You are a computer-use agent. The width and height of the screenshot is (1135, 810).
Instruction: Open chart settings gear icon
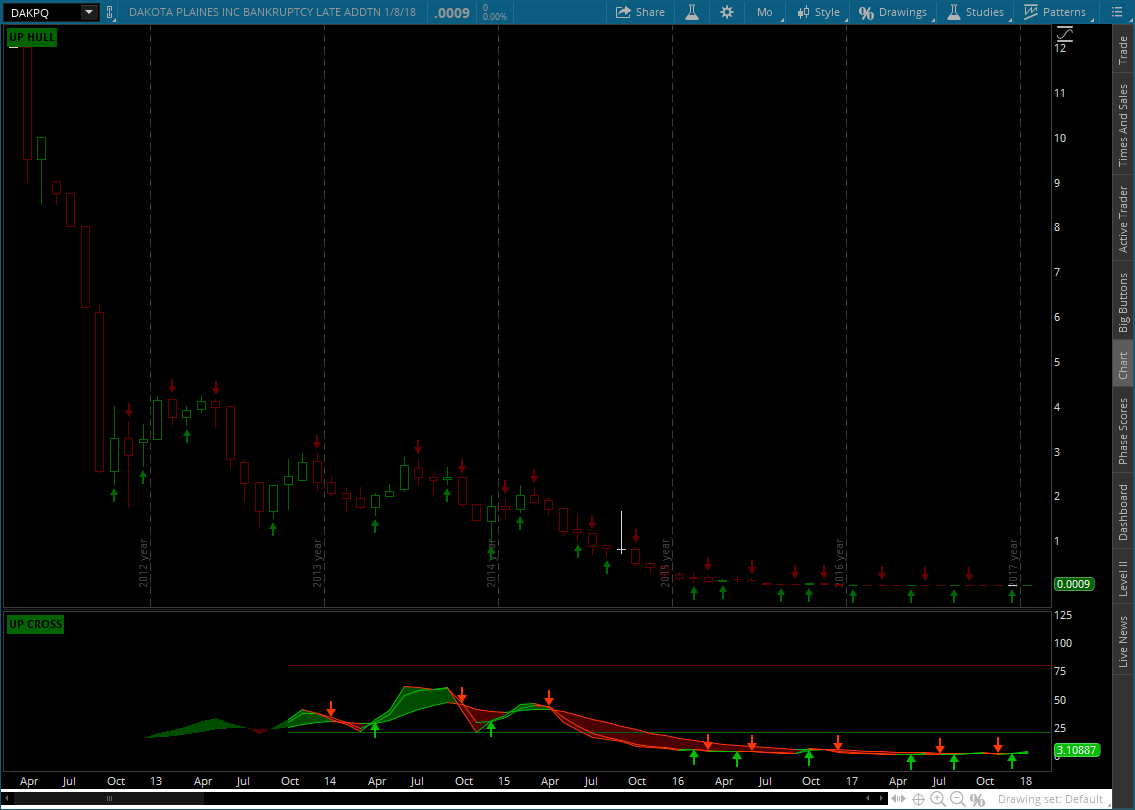coord(727,12)
